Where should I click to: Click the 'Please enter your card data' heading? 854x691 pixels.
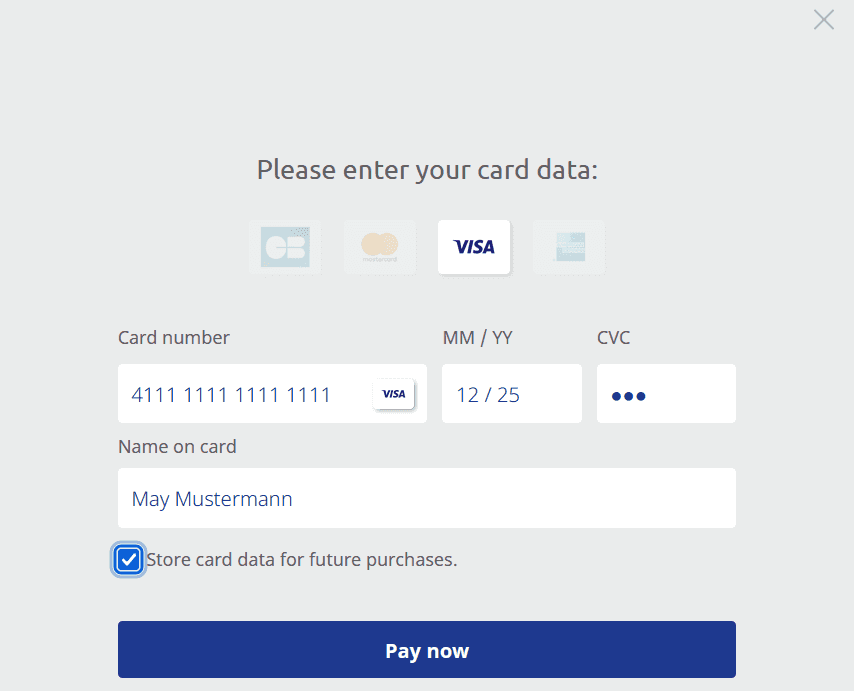pyautogui.click(x=427, y=169)
